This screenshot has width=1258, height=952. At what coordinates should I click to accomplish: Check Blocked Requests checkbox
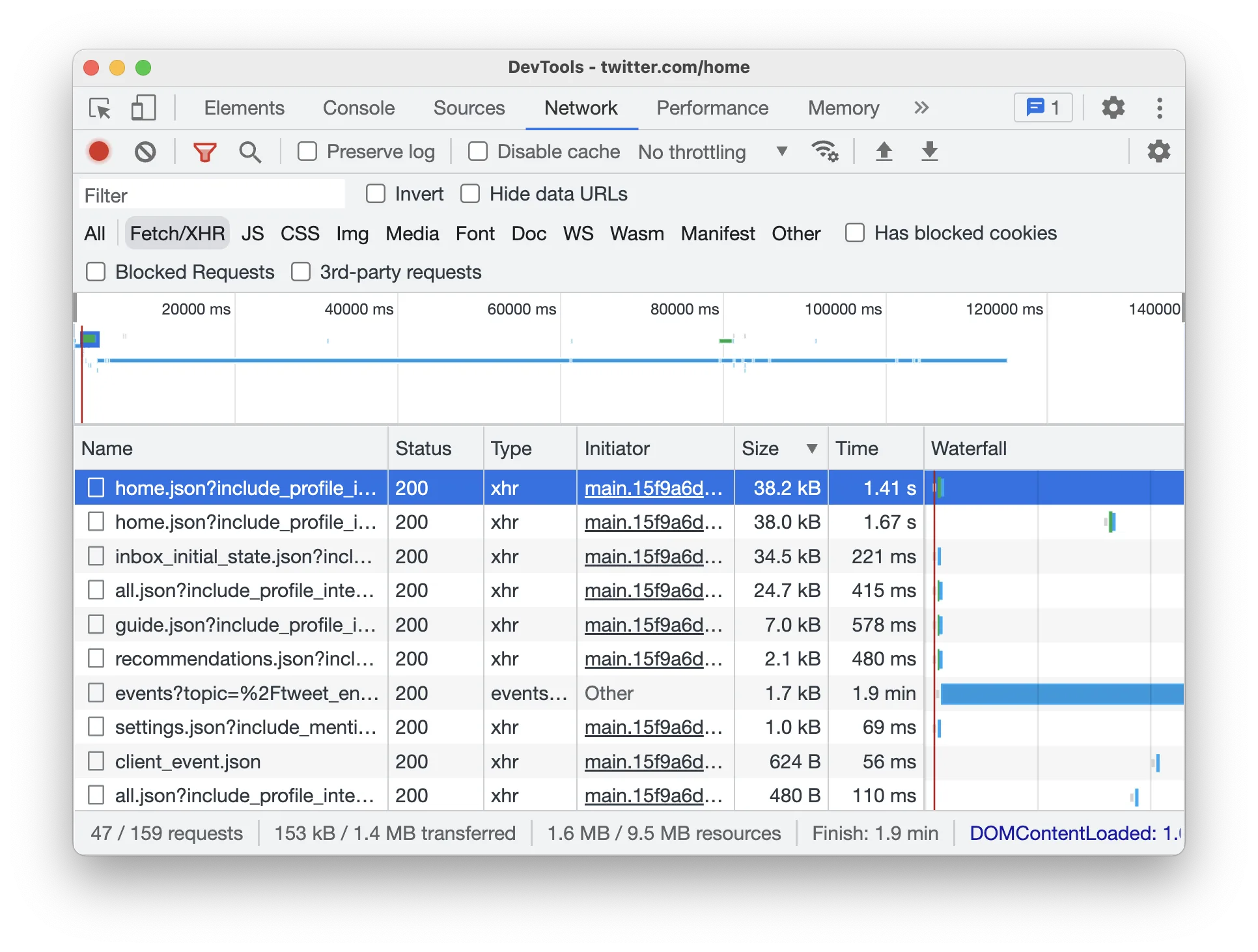coord(96,272)
